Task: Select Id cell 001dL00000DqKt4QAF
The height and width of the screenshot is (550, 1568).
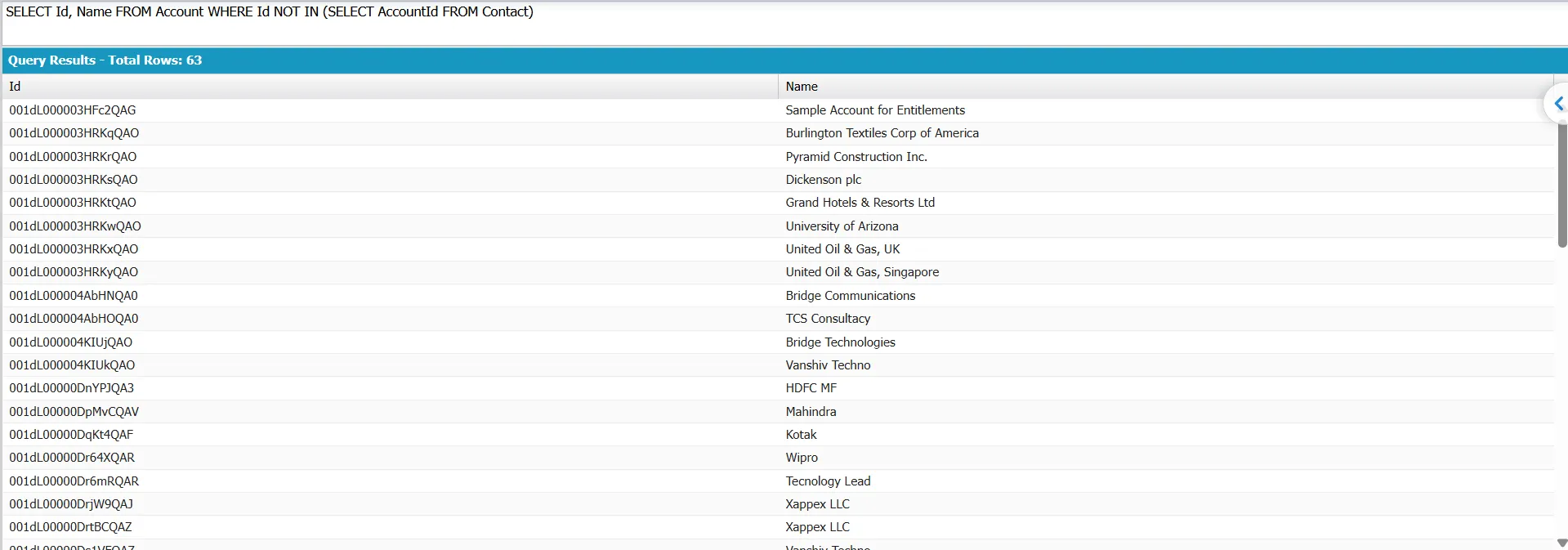Action: pos(71,435)
